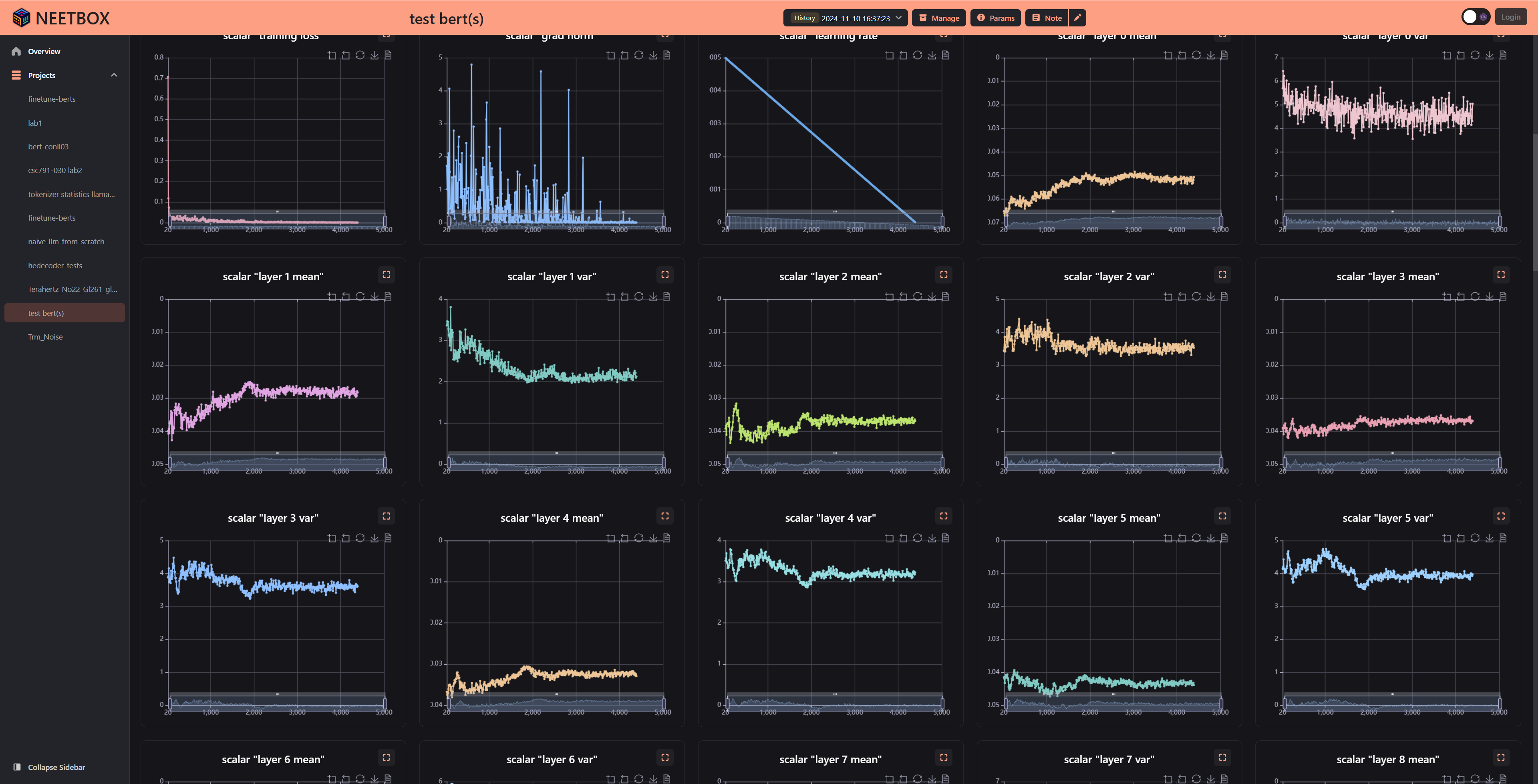Open the History run dropdown
Screen dimensions: 1538x784
tap(845, 18)
